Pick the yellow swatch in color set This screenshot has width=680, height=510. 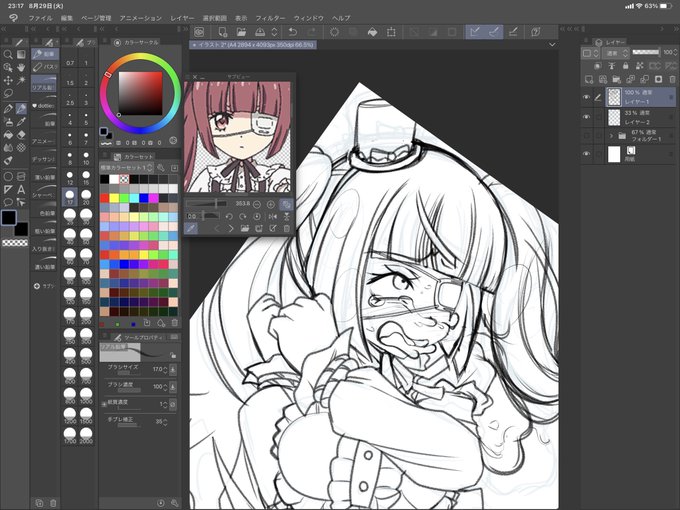[x=114, y=198]
